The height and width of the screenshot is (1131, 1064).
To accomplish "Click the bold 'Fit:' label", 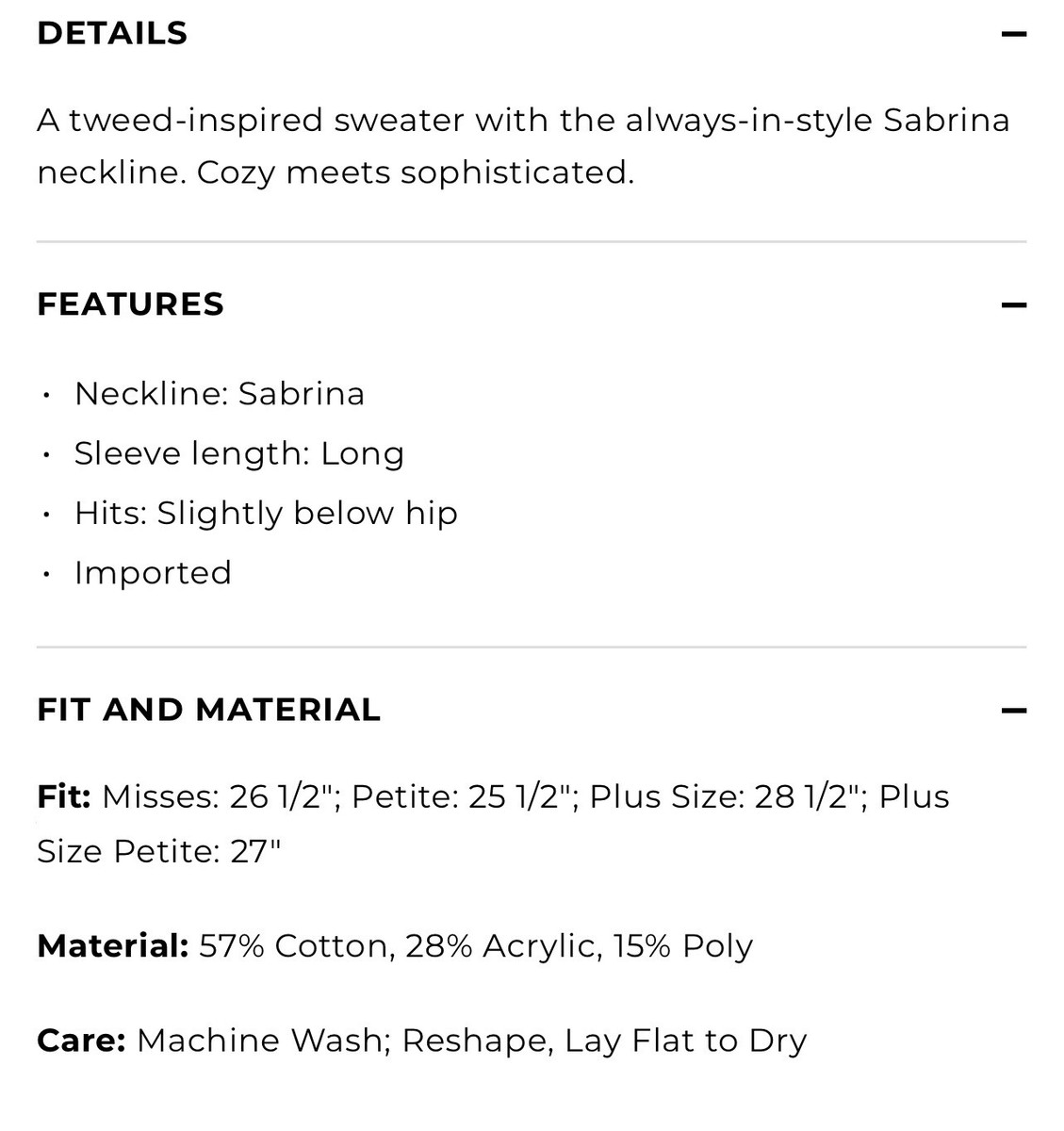I will (x=64, y=797).
